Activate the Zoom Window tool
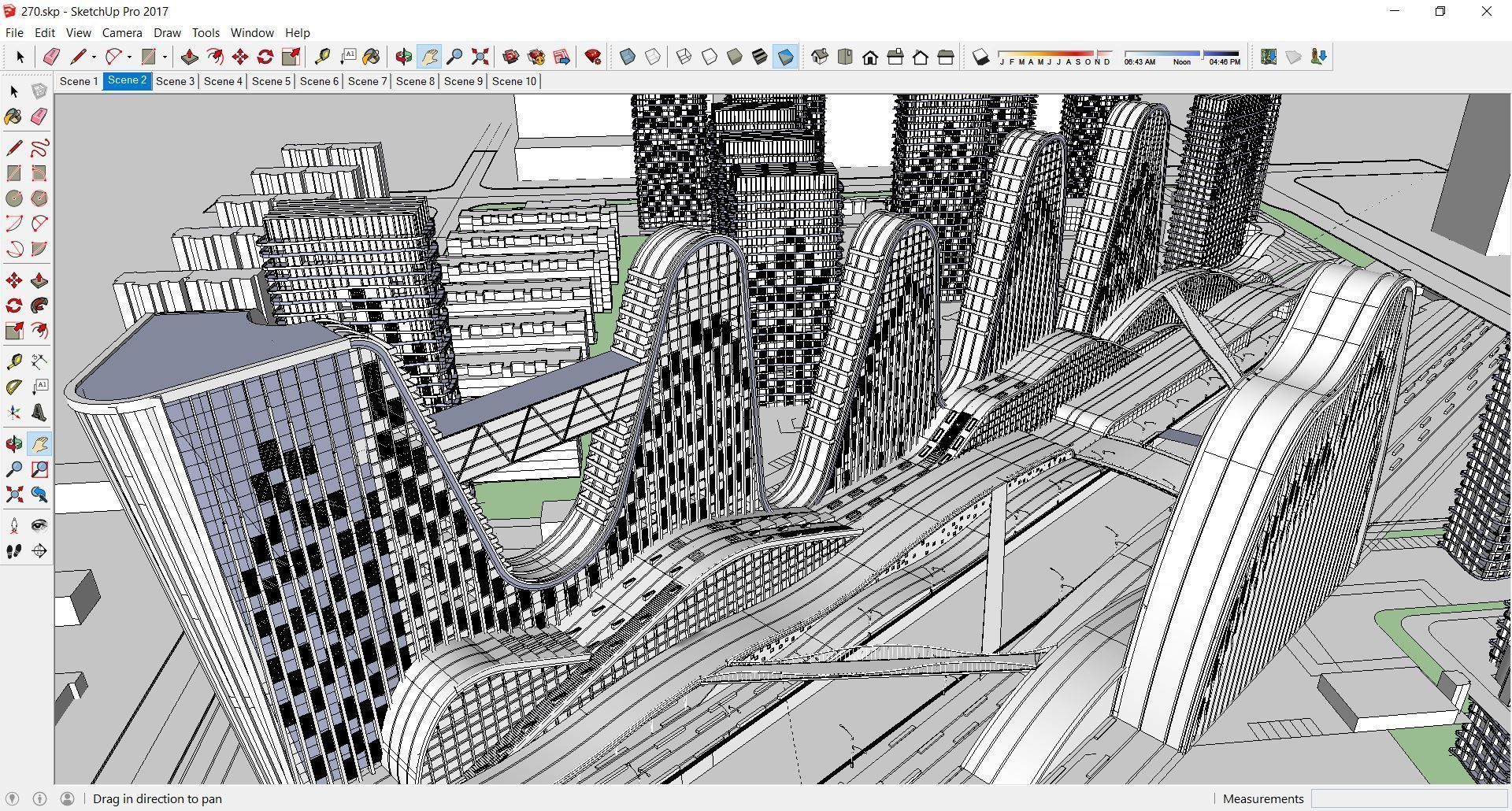The height and width of the screenshot is (811, 1512). point(39,469)
